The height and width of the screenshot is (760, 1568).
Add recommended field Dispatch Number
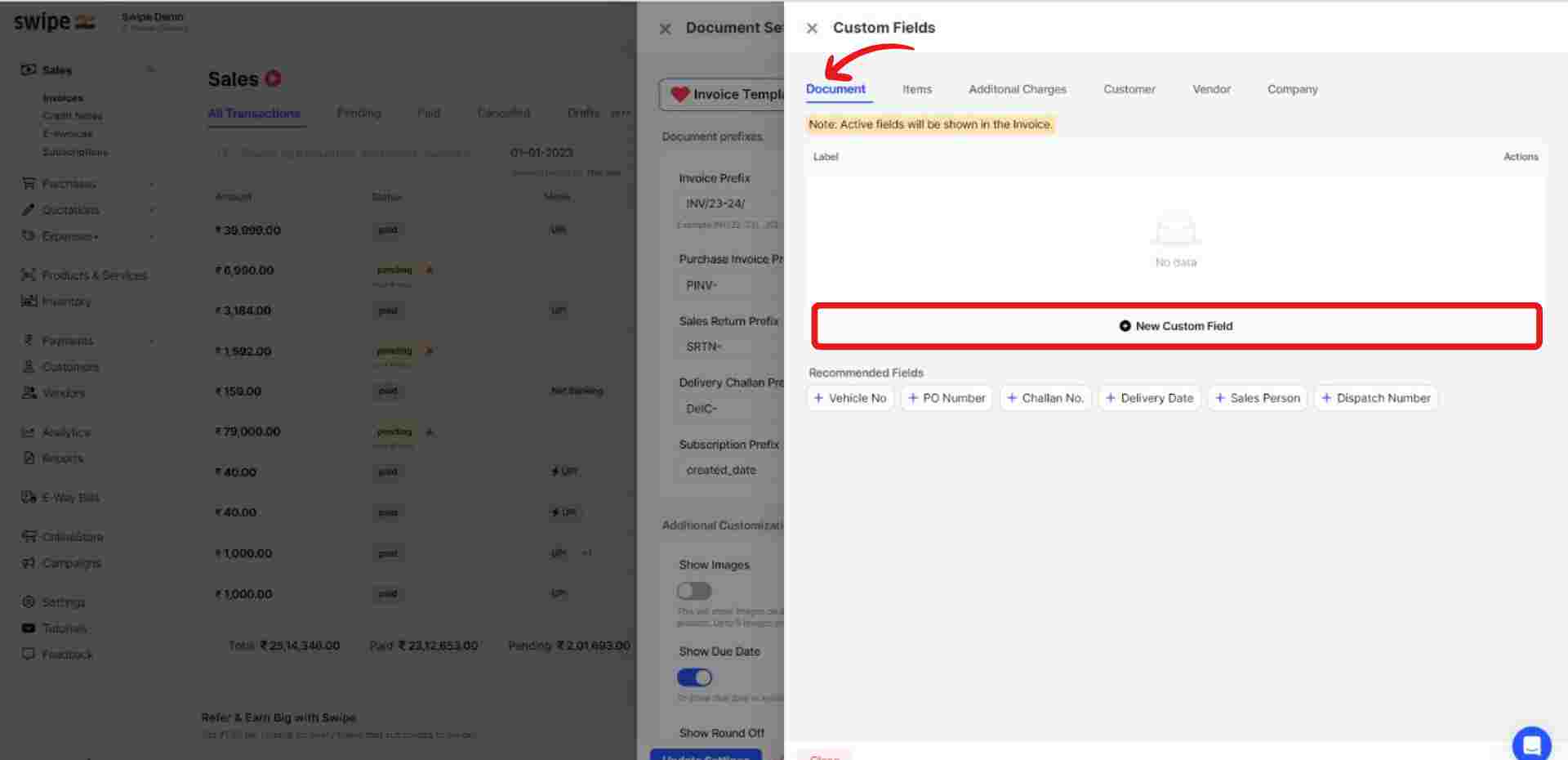tap(1376, 398)
